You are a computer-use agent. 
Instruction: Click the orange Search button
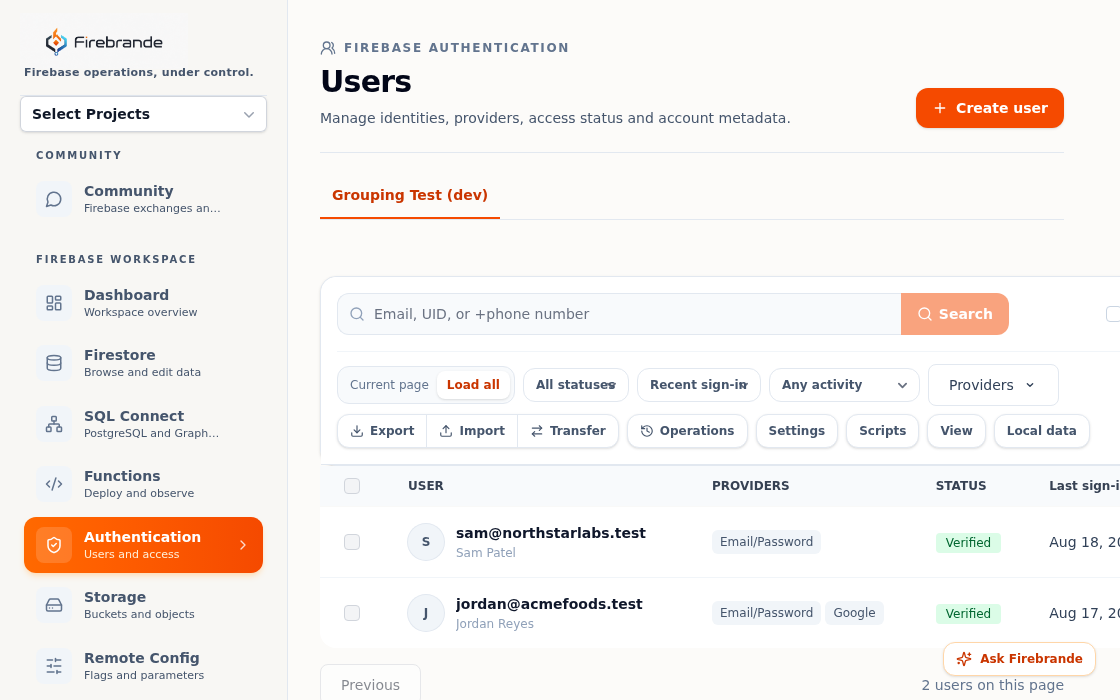[x=955, y=314]
